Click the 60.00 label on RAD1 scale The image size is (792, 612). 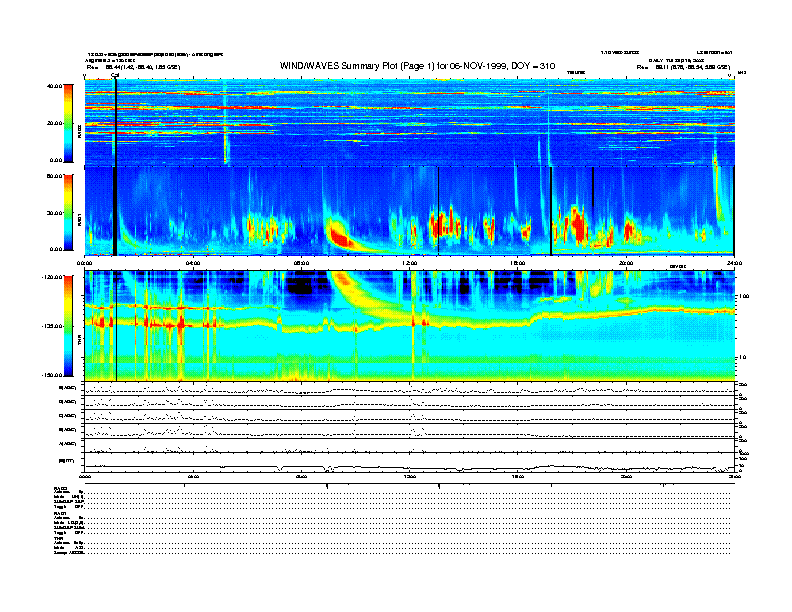[x=54, y=176]
